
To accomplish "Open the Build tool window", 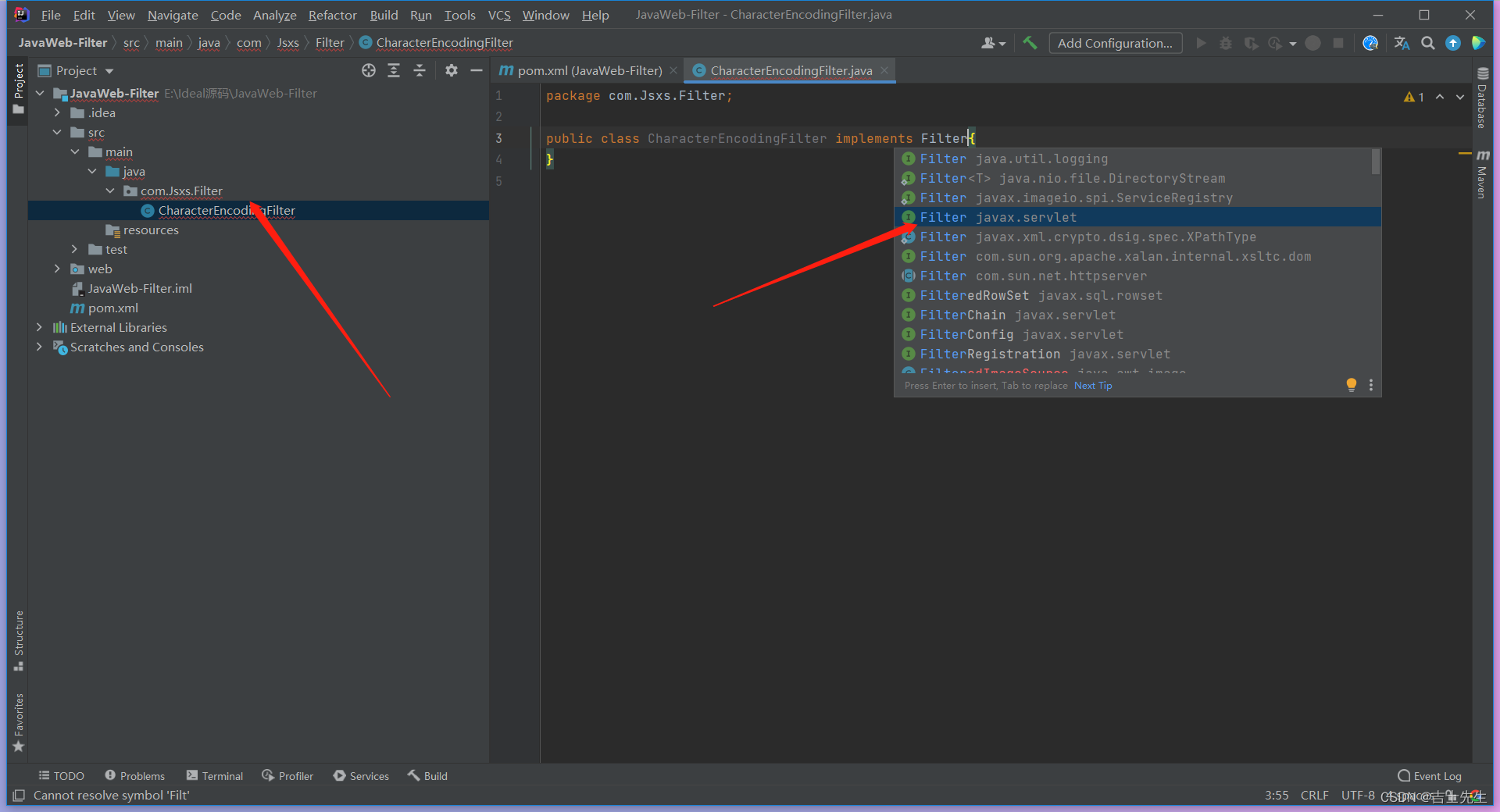I will (x=427, y=776).
